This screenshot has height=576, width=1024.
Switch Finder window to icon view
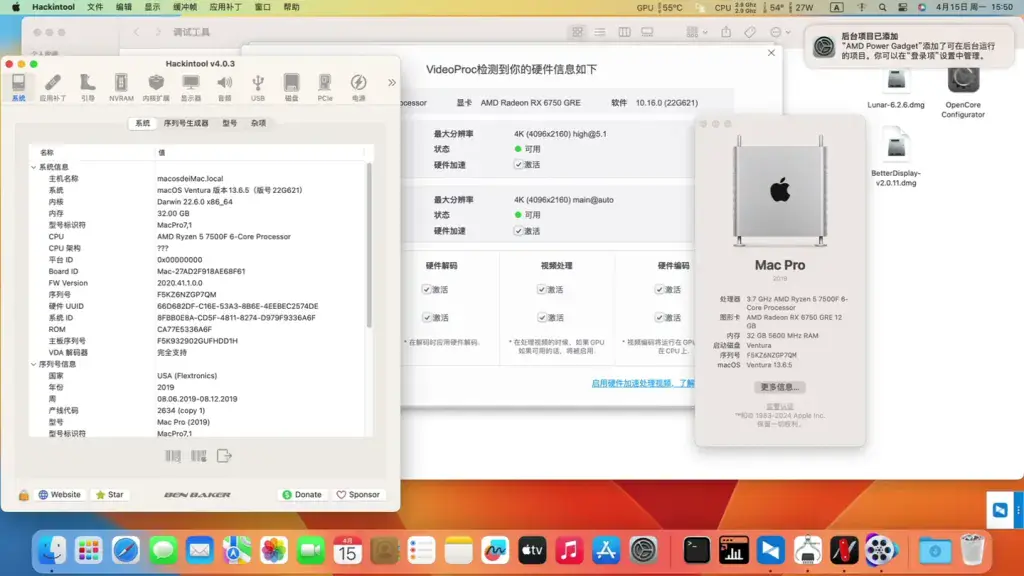click(577, 32)
